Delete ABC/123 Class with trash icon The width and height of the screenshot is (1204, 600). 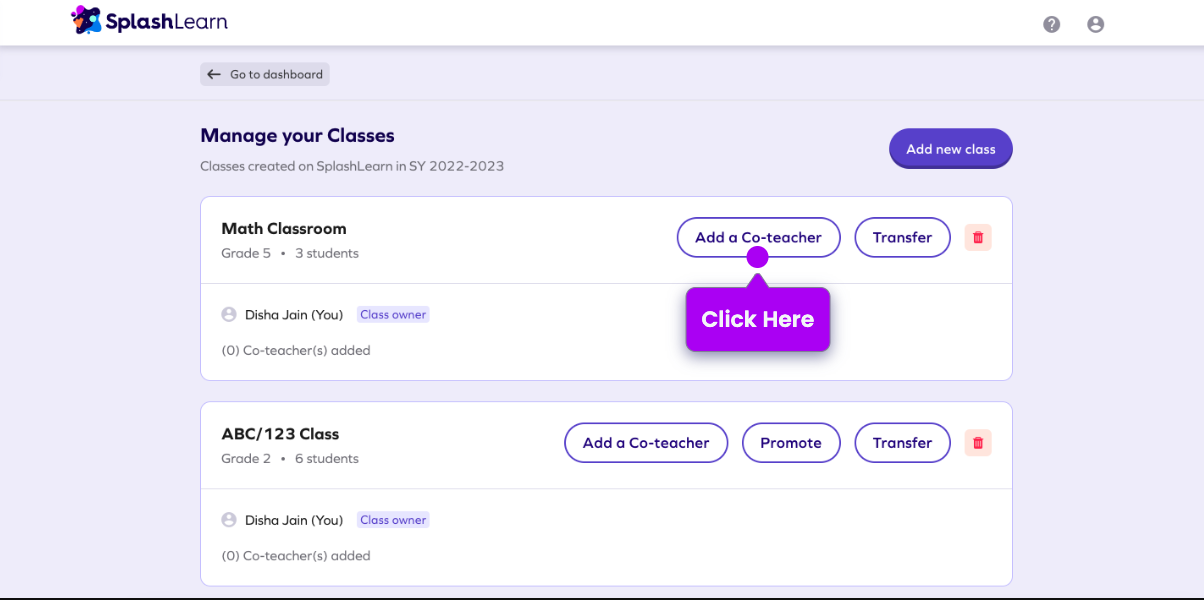(978, 443)
